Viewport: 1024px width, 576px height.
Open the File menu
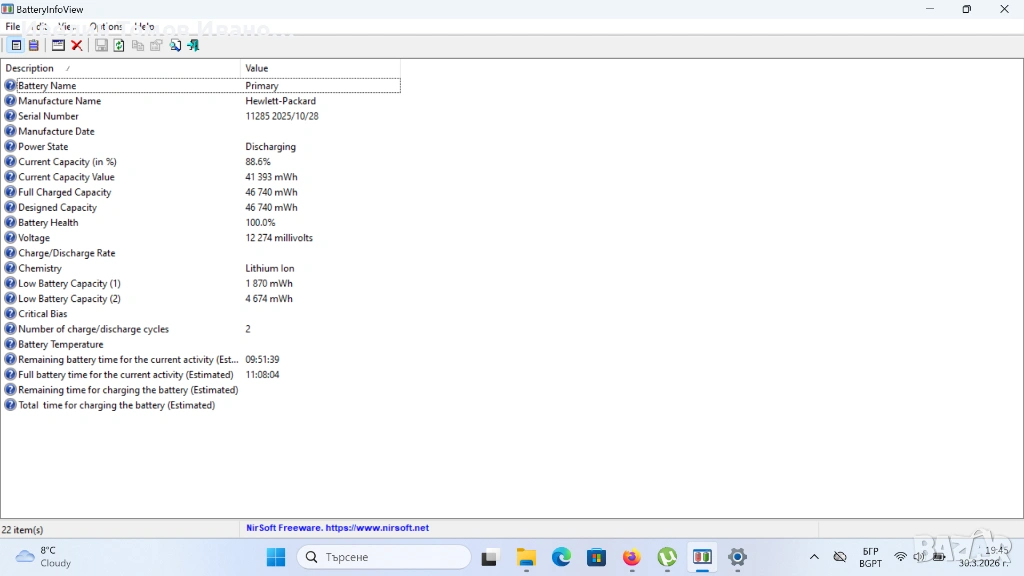[13, 27]
